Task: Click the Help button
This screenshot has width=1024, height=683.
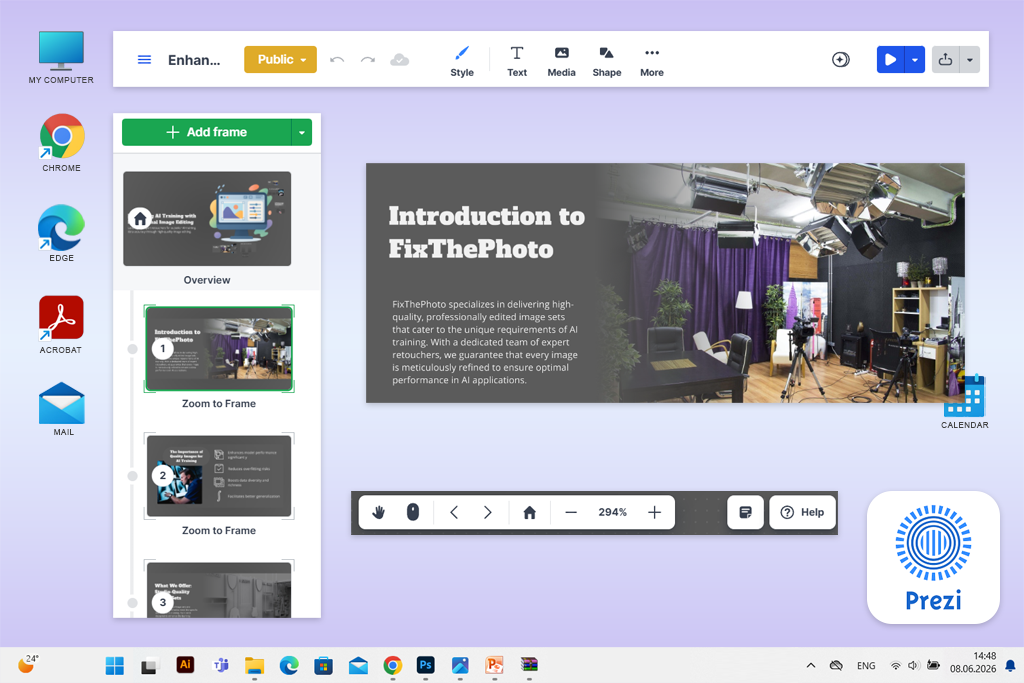Action: (x=803, y=513)
